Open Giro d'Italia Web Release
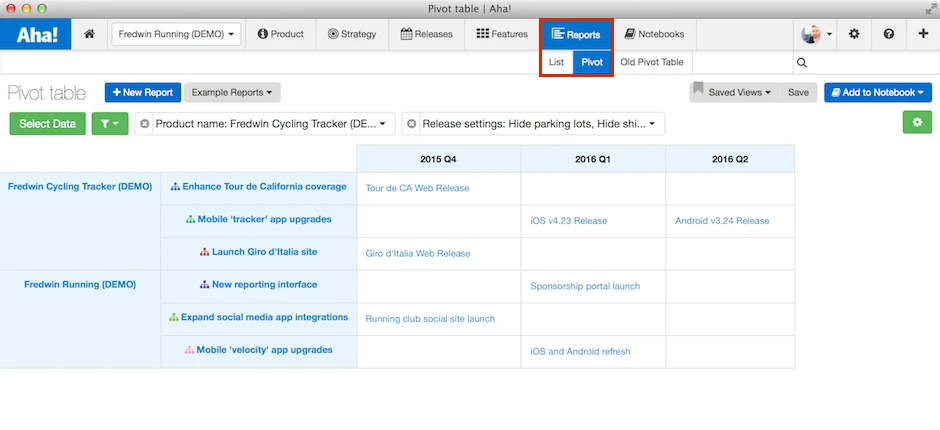 (x=418, y=254)
